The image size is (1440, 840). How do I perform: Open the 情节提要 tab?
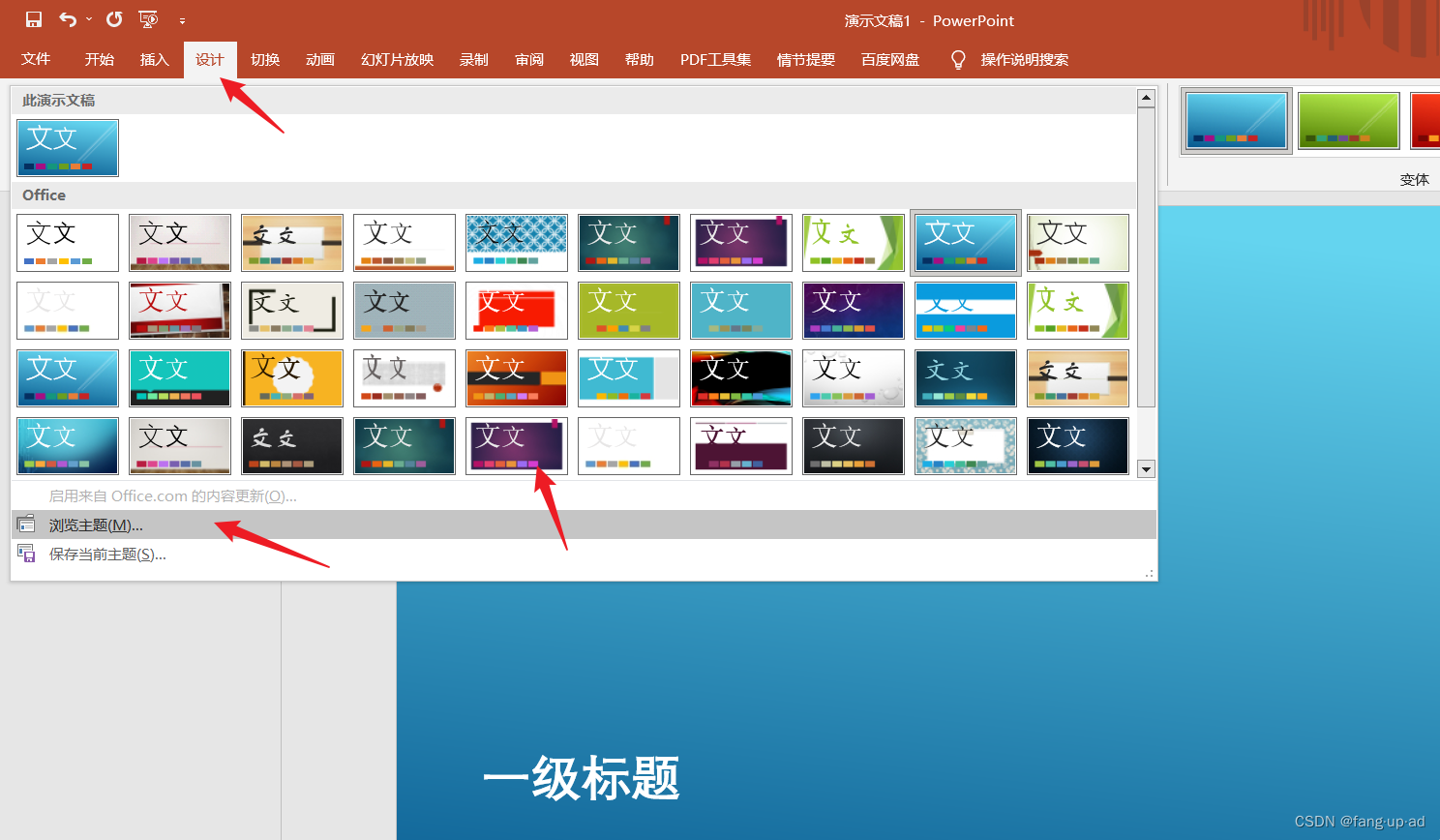[806, 59]
